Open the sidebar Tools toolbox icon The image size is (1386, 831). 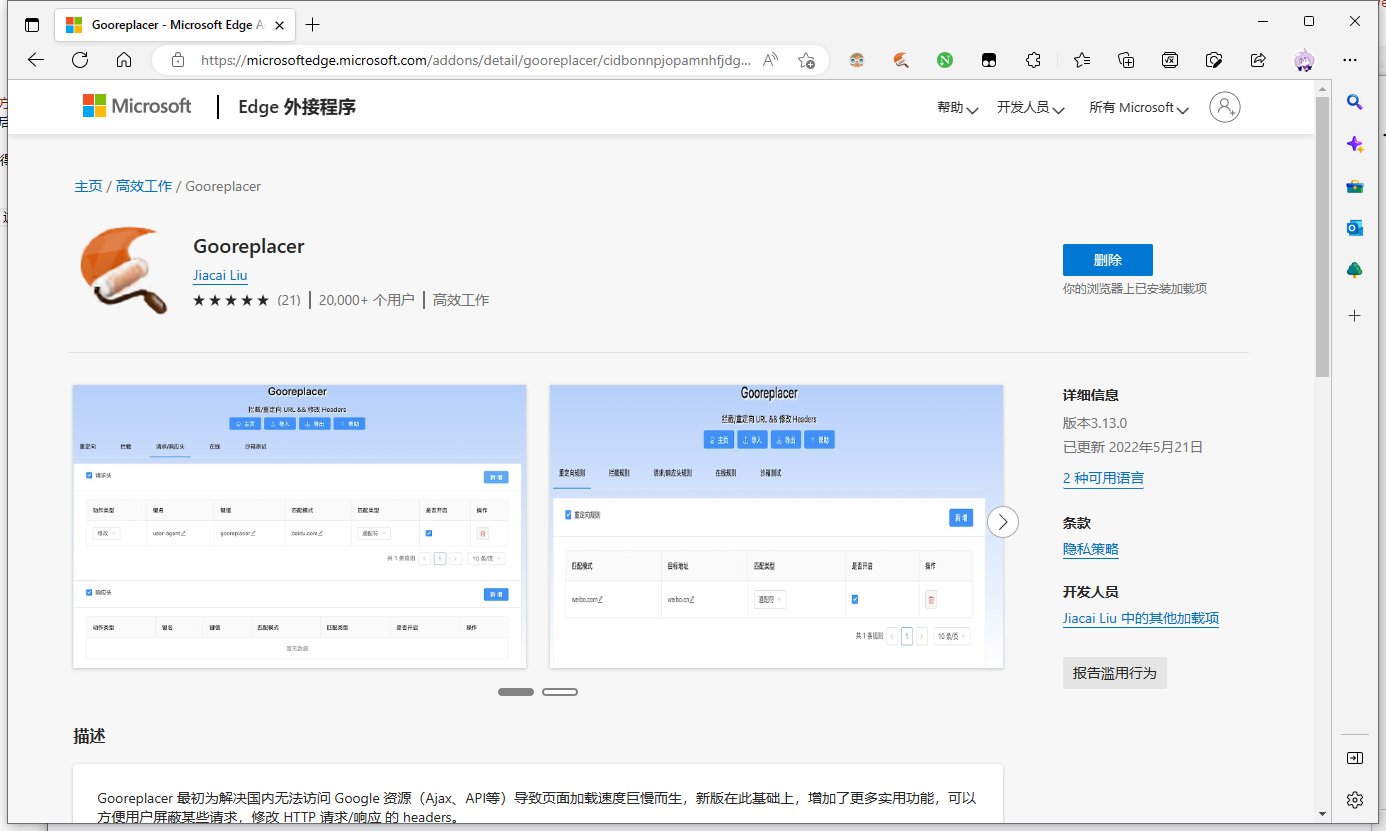(1354, 186)
